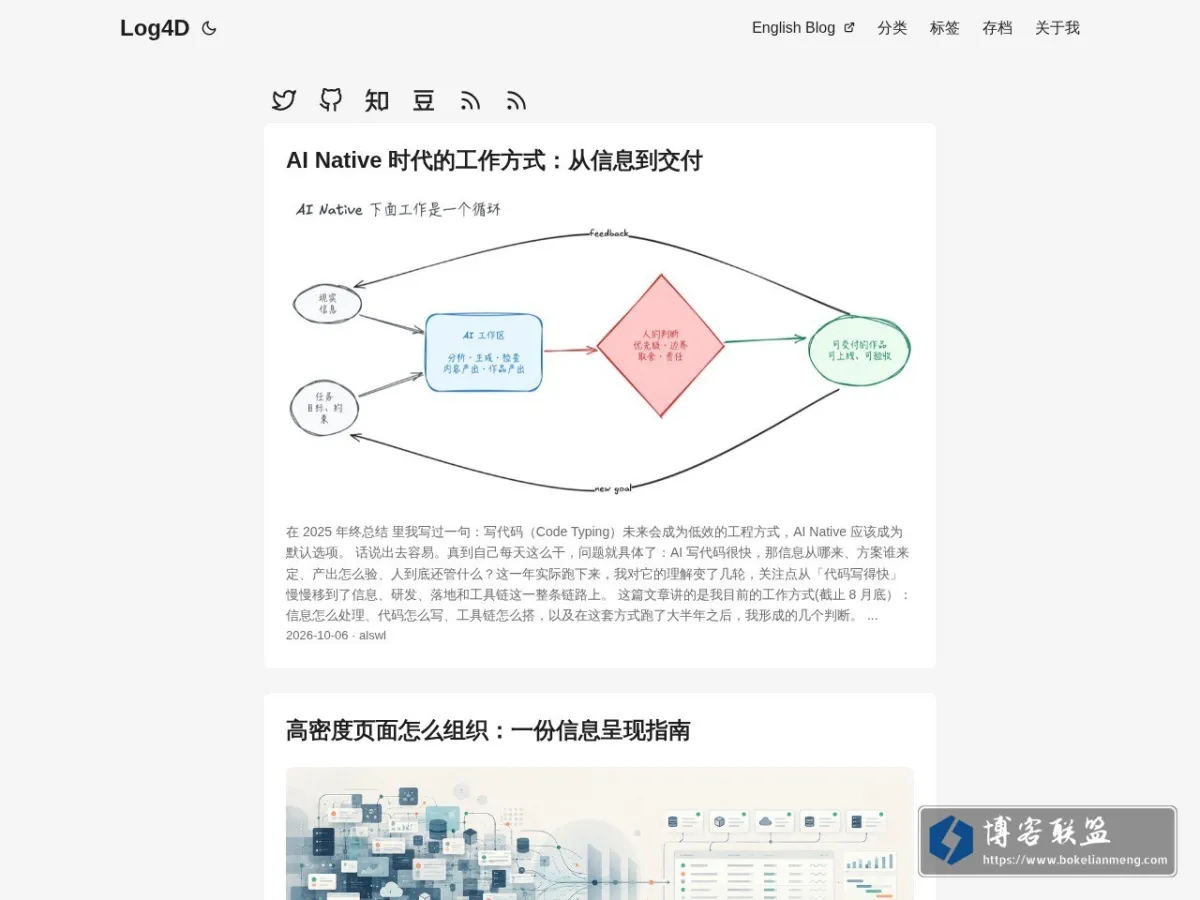
Task: Open the GitHub profile icon
Action: coord(331,100)
